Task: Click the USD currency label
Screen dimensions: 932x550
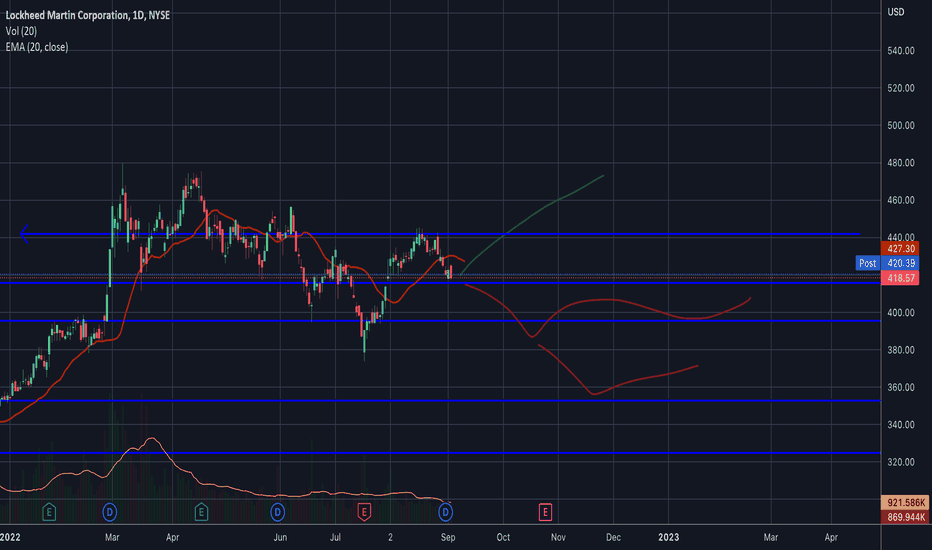Action: tap(896, 12)
